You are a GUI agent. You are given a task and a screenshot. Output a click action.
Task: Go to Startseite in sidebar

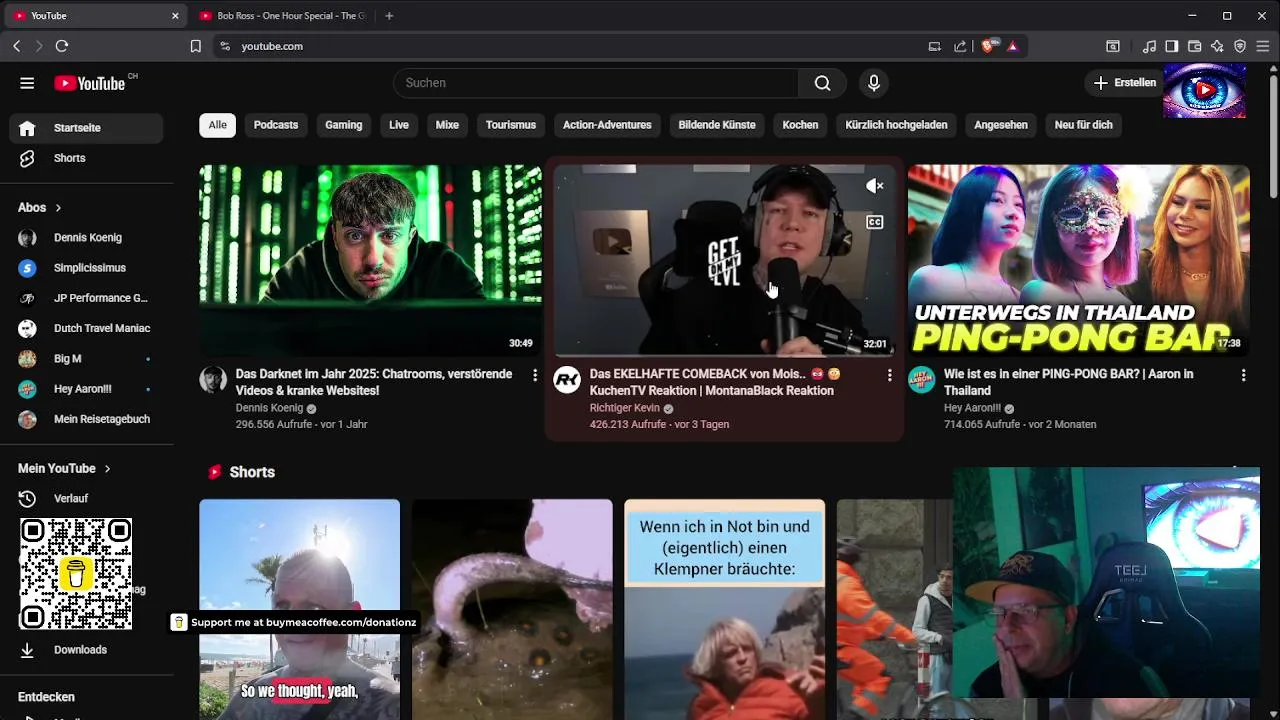point(86,128)
